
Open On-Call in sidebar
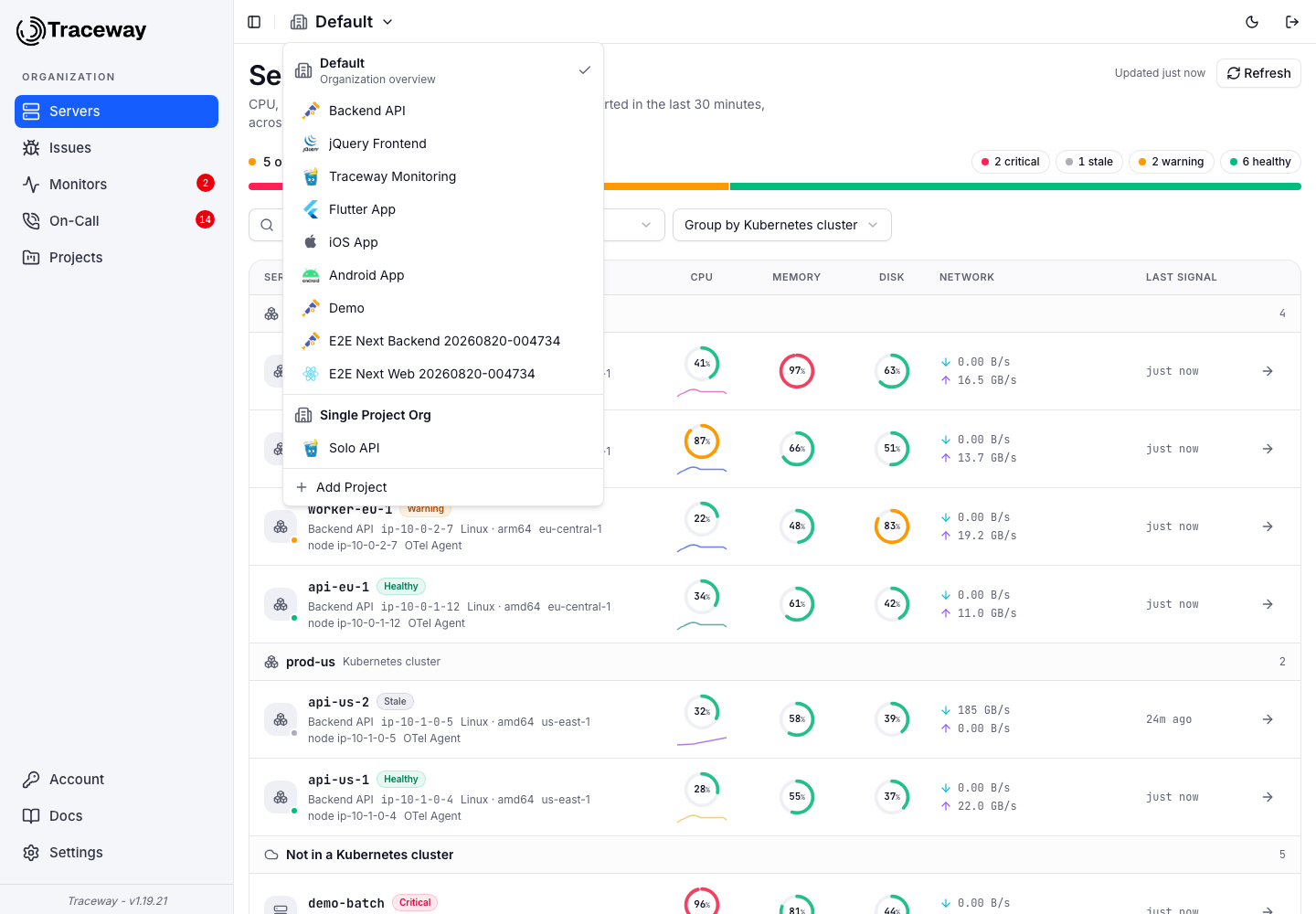pyautogui.click(x=116, y=221)
